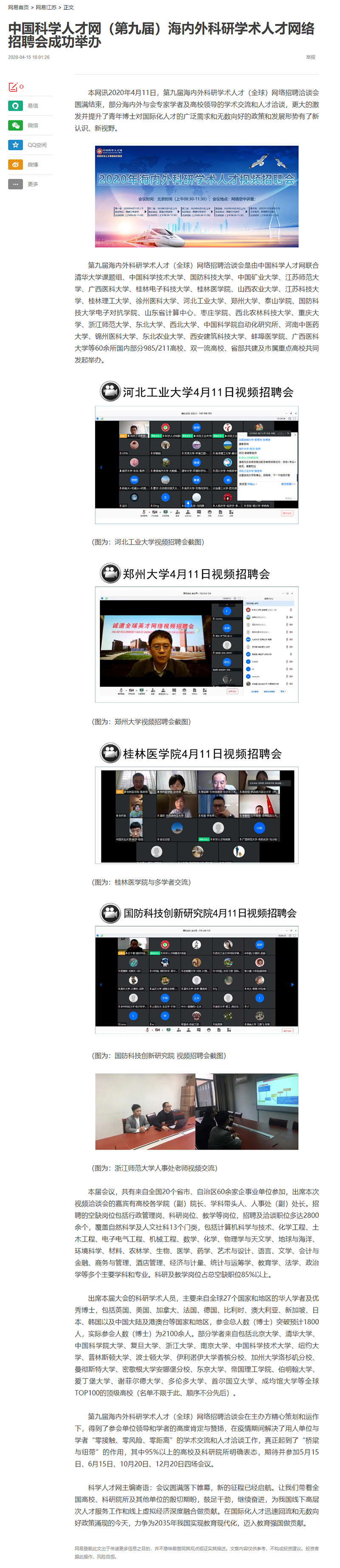This screenshot has height=1568, width=340.
Task: Share the article via the 微信 icon
Action: click(15, 125)
